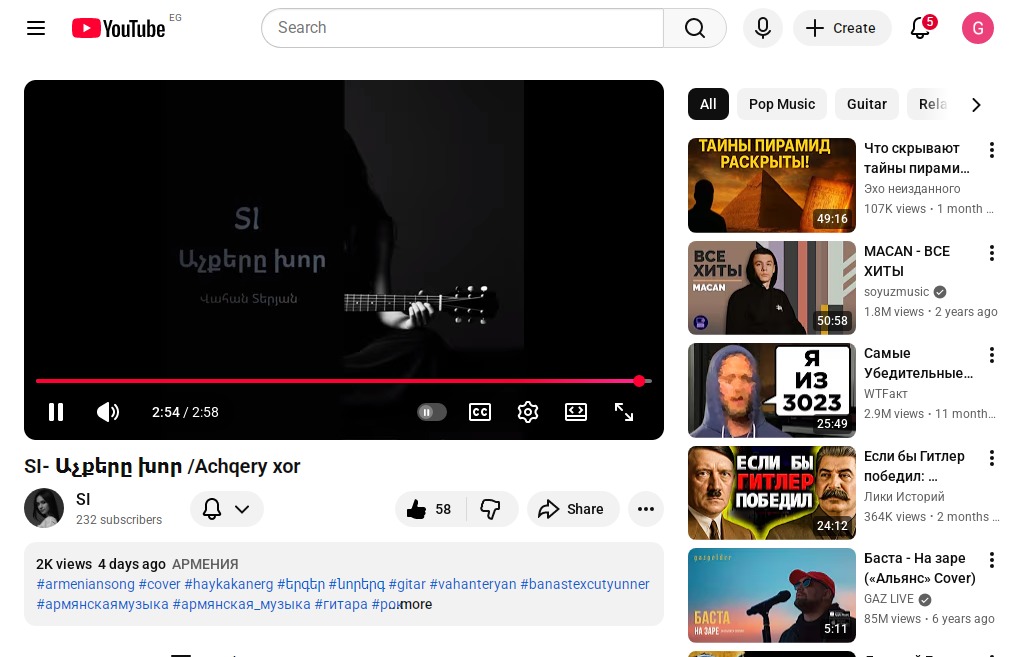
Task: Open the account avatar menu
Action: click(x=978, y=28)
